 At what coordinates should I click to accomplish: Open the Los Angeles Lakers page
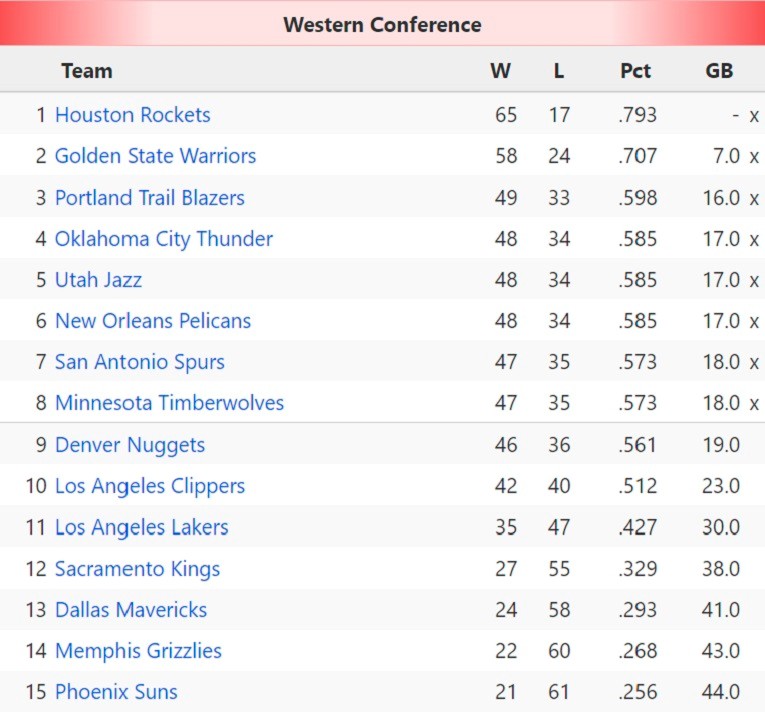click(141, 527)
